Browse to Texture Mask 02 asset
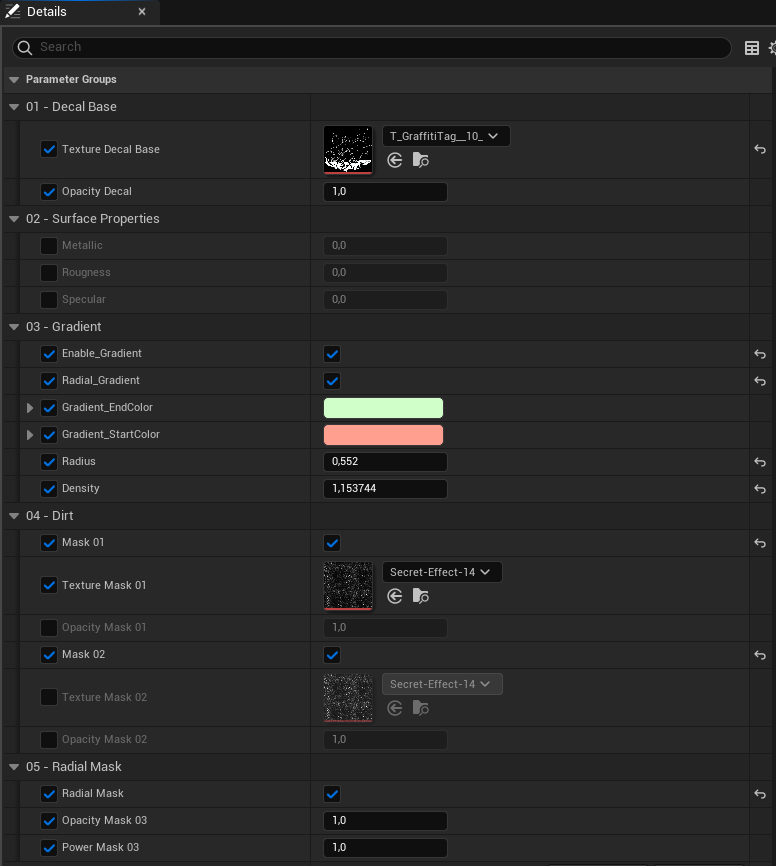 pos(421,708)
